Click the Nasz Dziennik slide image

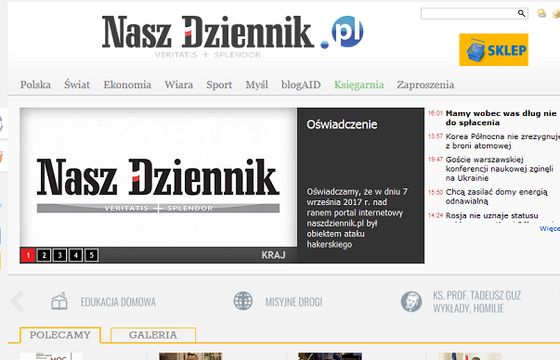(x=158, y=178)
